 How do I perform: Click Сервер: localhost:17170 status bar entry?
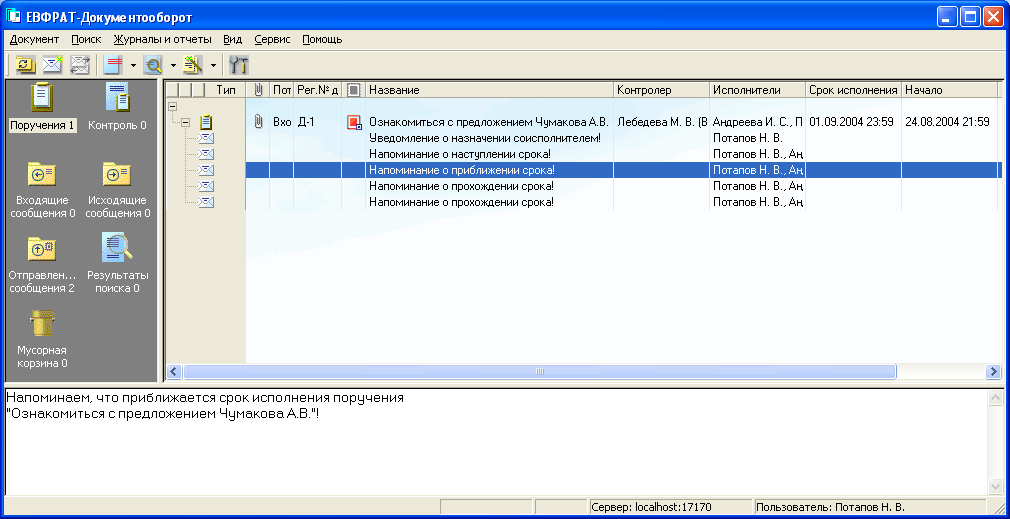click(671, 507)
